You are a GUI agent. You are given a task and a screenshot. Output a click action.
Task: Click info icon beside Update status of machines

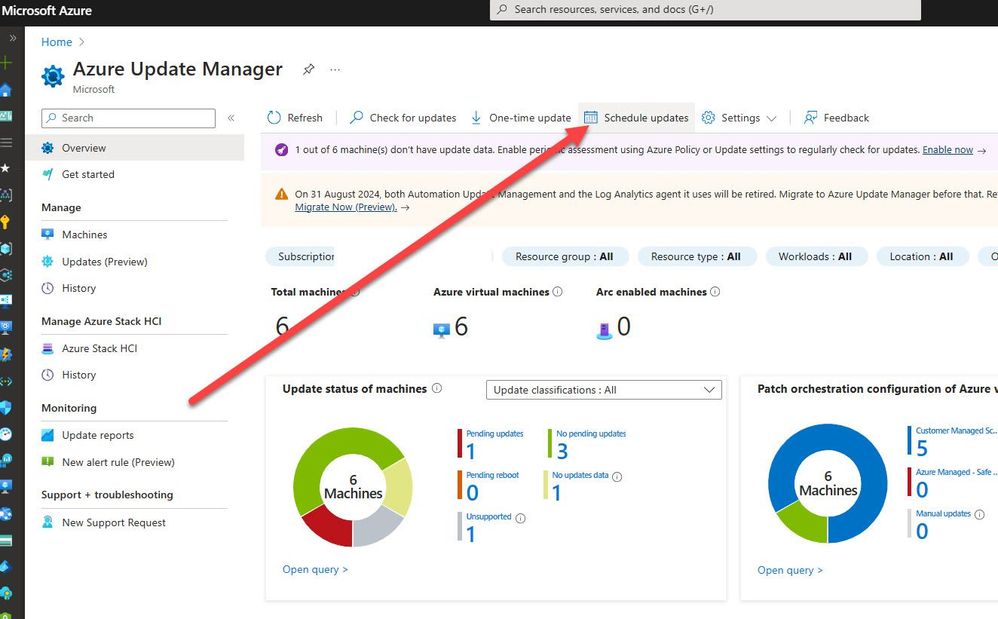(x=437, y=388)
